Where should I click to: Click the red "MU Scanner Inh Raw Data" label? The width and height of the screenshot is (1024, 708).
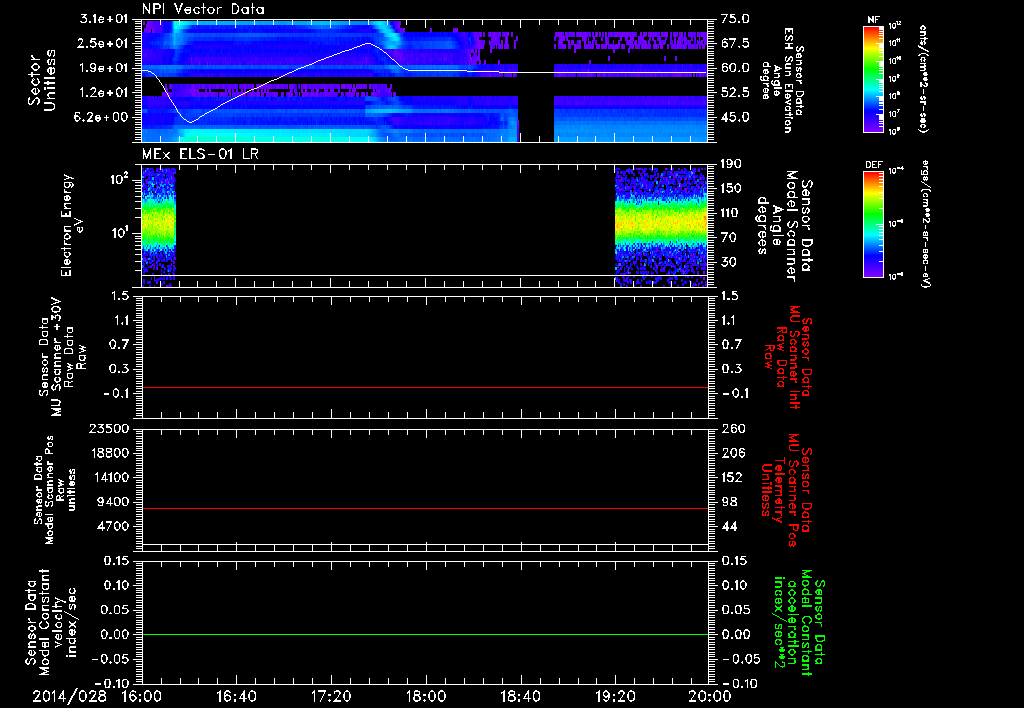(x=786, y=357)
